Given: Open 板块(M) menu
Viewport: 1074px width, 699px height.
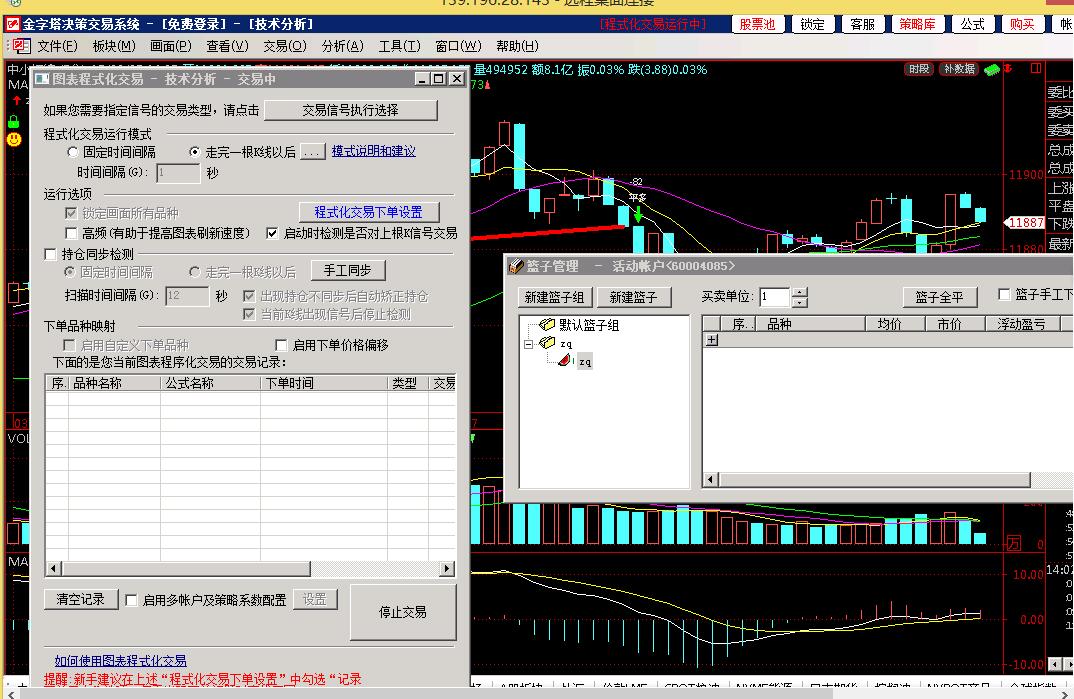Looking at the screenshot, I should tap(114, 46).
